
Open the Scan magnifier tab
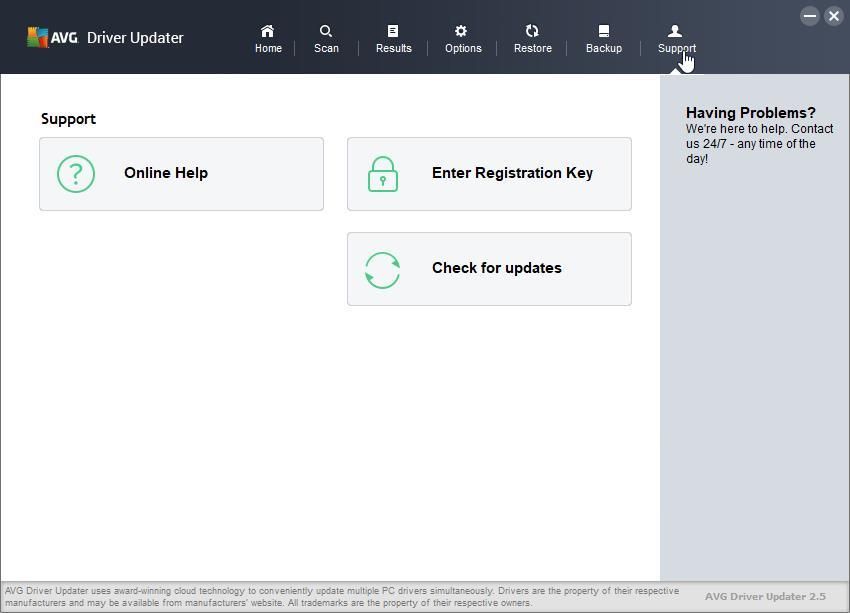326,39
